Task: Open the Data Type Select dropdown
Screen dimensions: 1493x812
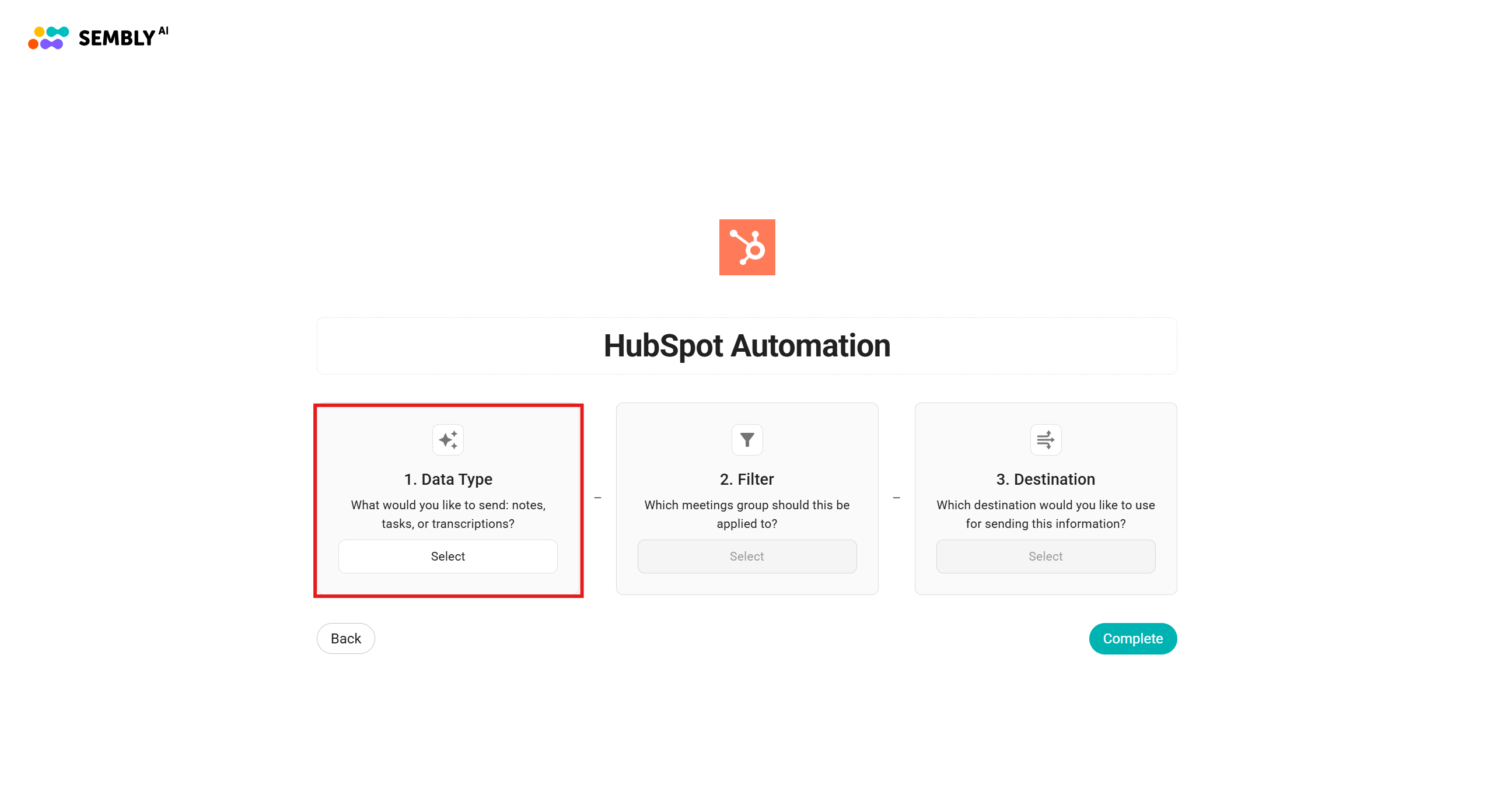Action: [448, 556]
